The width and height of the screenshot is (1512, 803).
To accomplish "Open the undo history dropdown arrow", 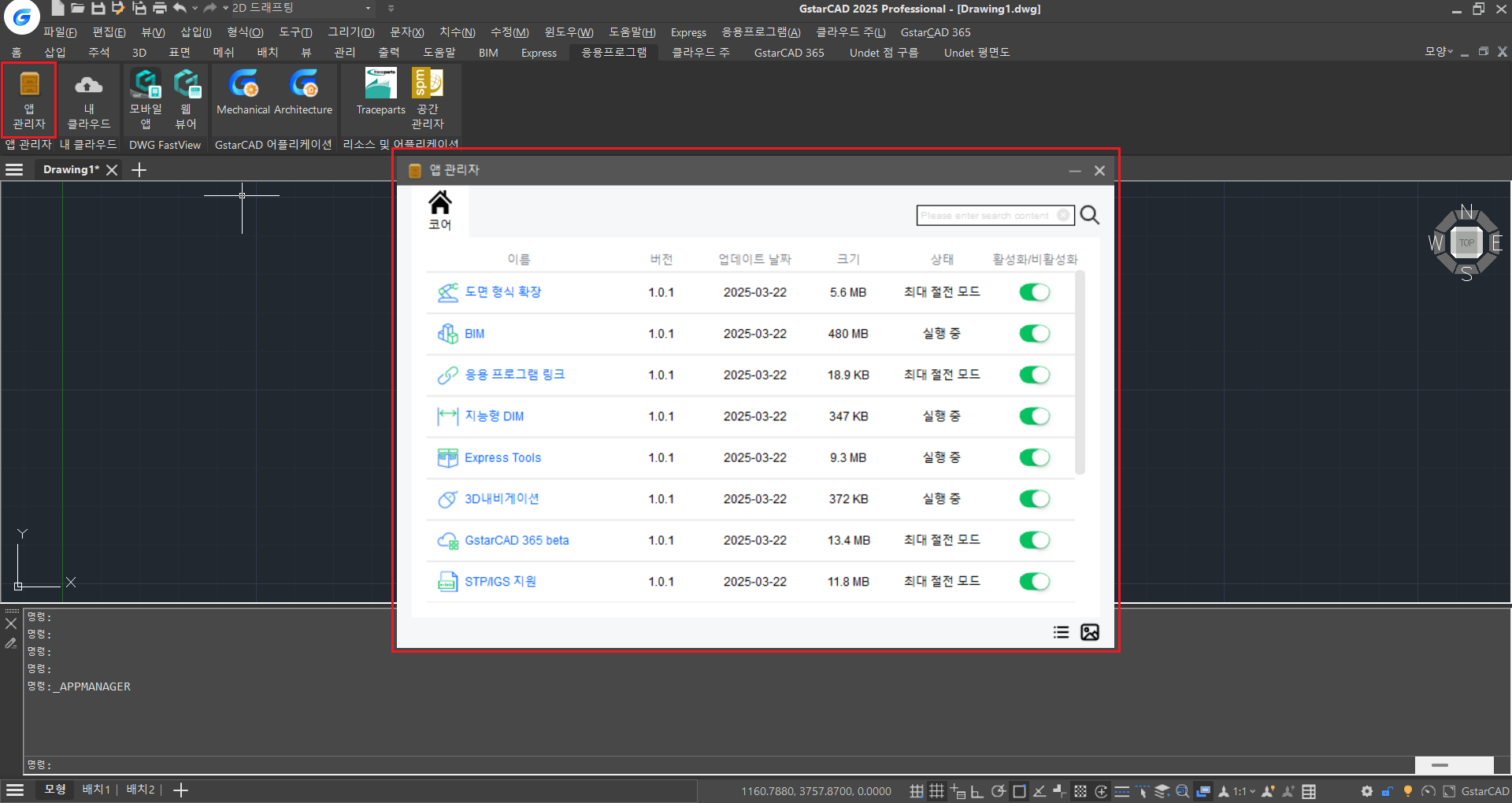I will tap(195, 8).
